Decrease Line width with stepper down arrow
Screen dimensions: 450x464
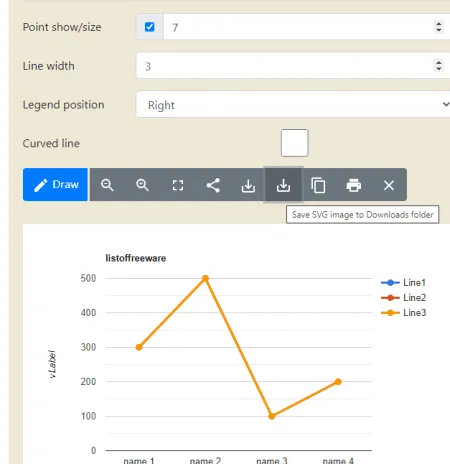439,68
